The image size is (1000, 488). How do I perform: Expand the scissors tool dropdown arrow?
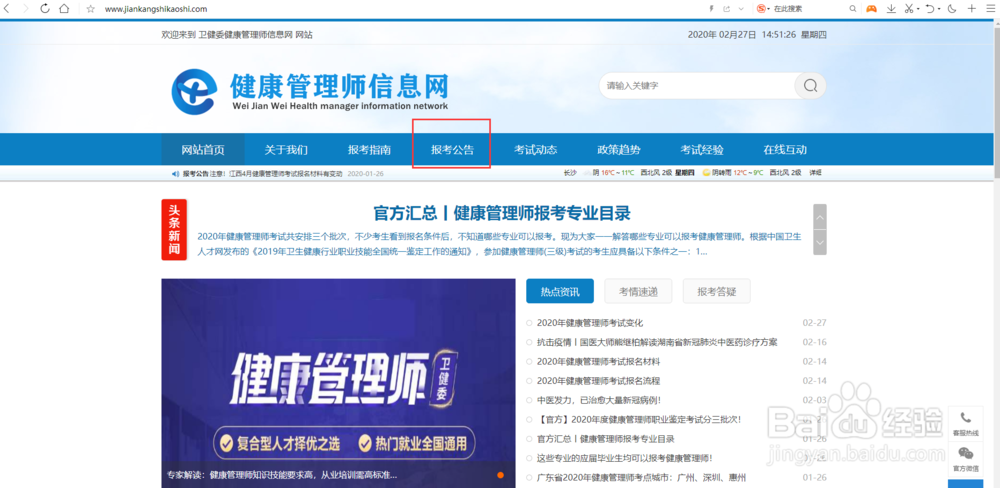click(x=918, y=10)
